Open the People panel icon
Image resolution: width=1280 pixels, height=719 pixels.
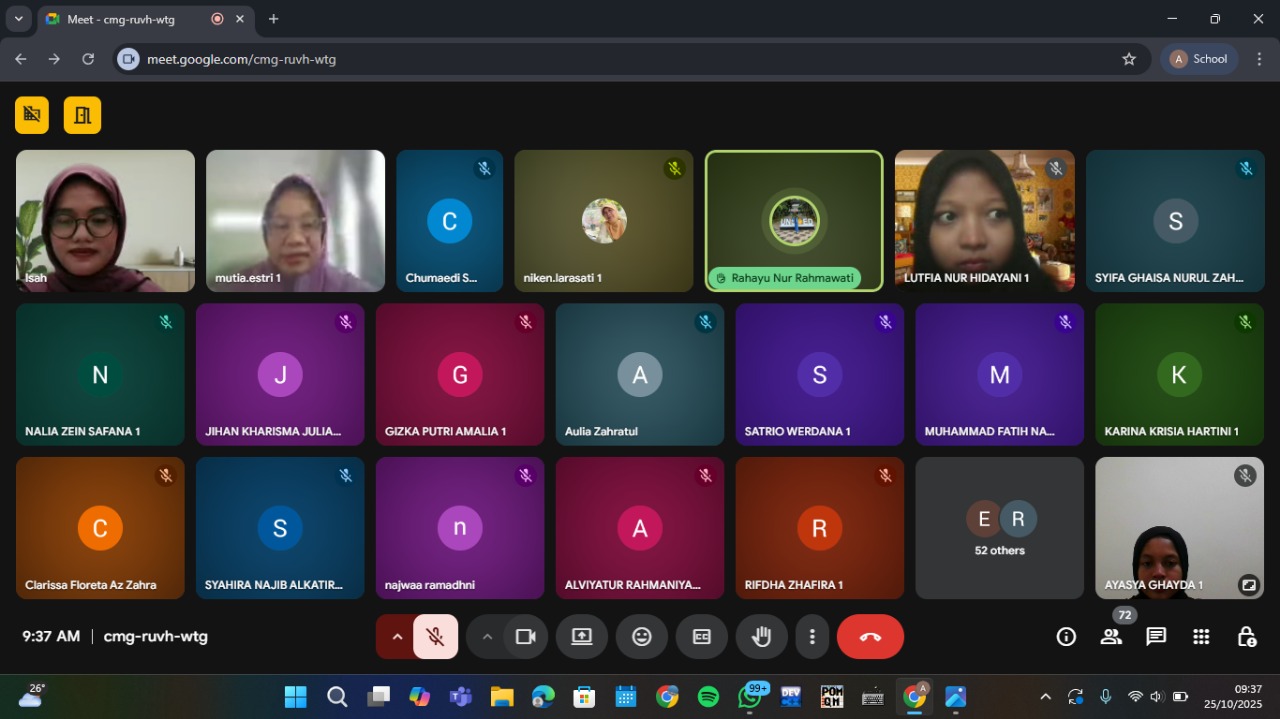tap(1111, 637)
